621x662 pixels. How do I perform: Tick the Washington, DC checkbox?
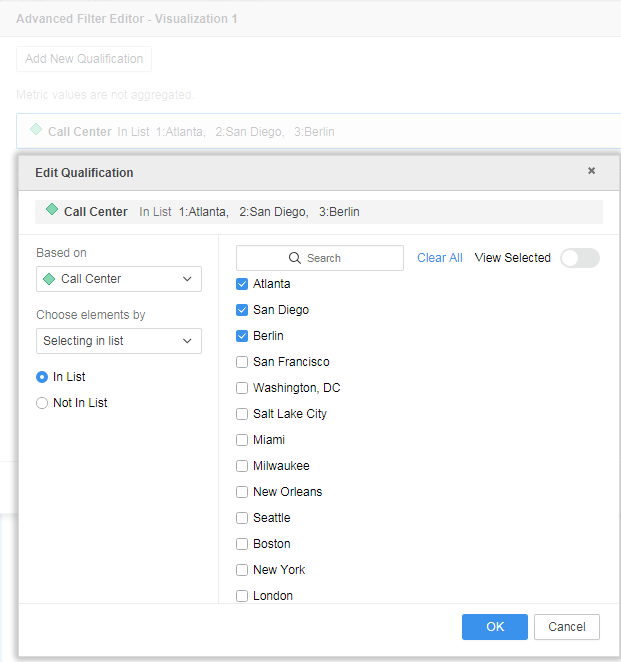242,388
